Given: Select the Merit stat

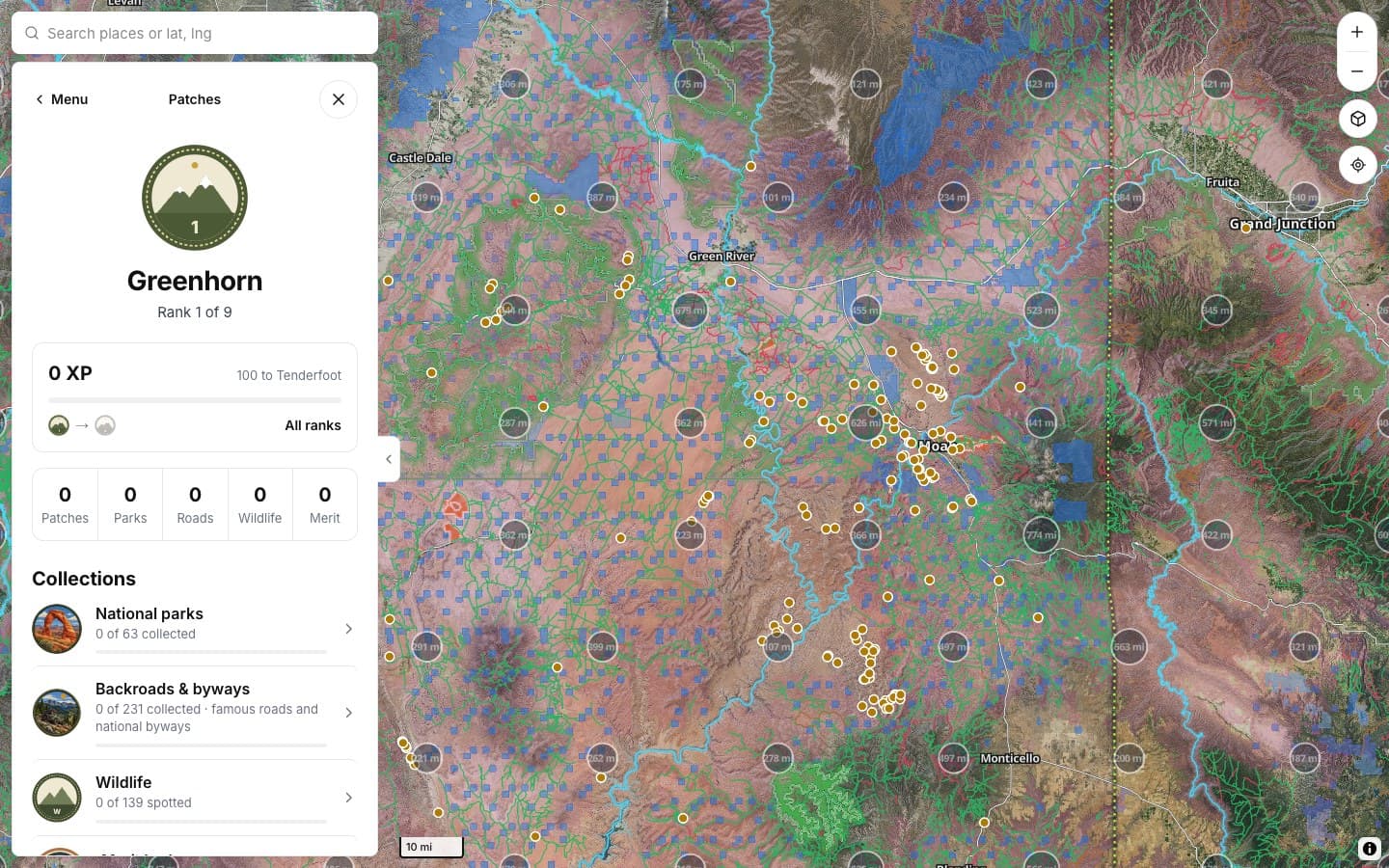Looking at the screenshot, I should click(325, 504).
